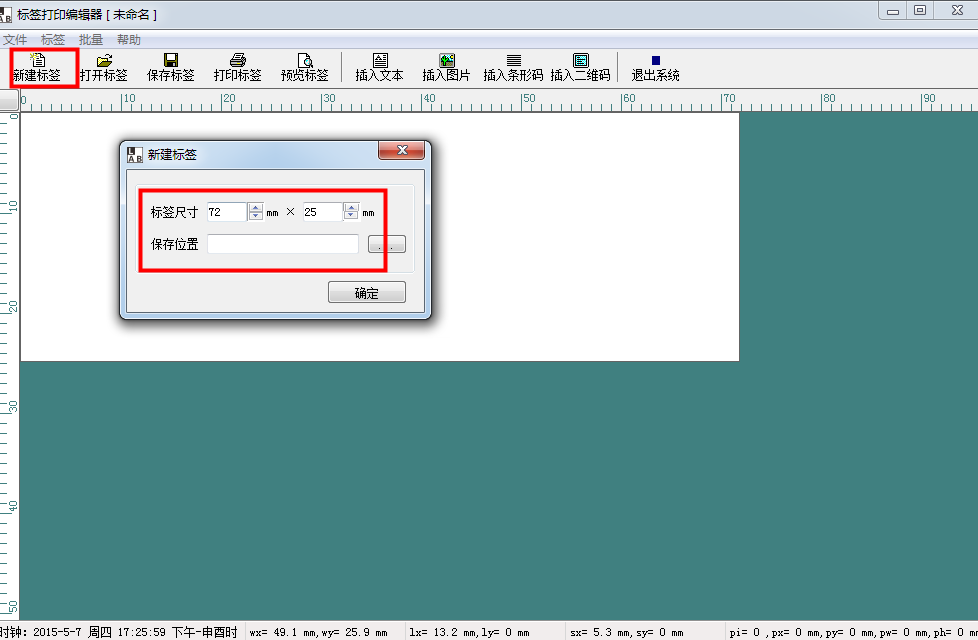Open the 文件 menu
The width and height of the screenshot is (978, 640).
[14, 40]
